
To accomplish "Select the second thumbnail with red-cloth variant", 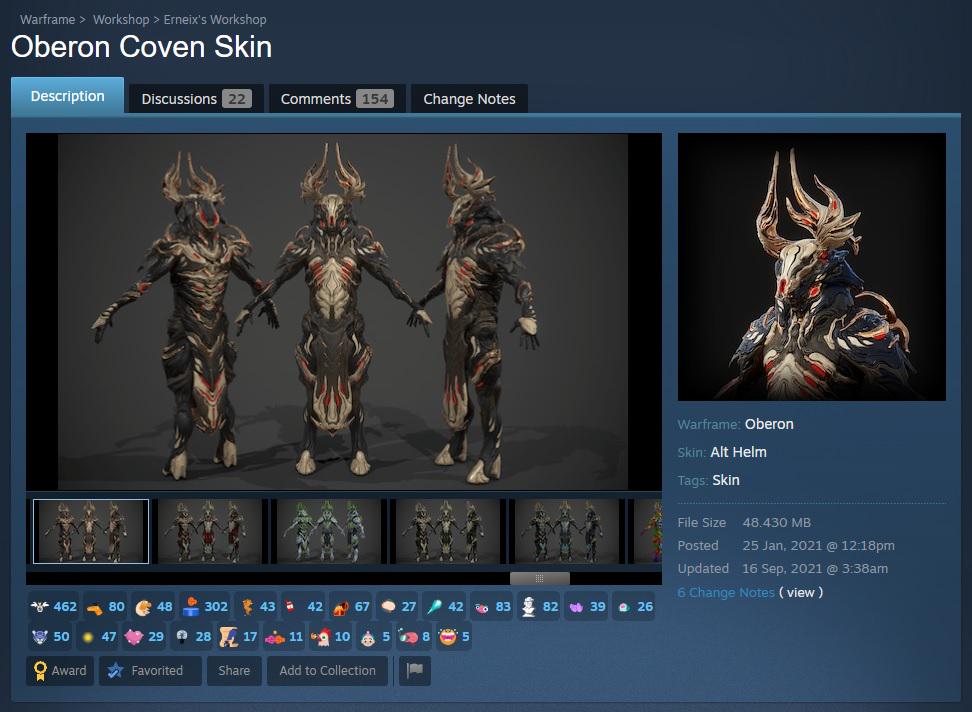I will coord(210,531).
